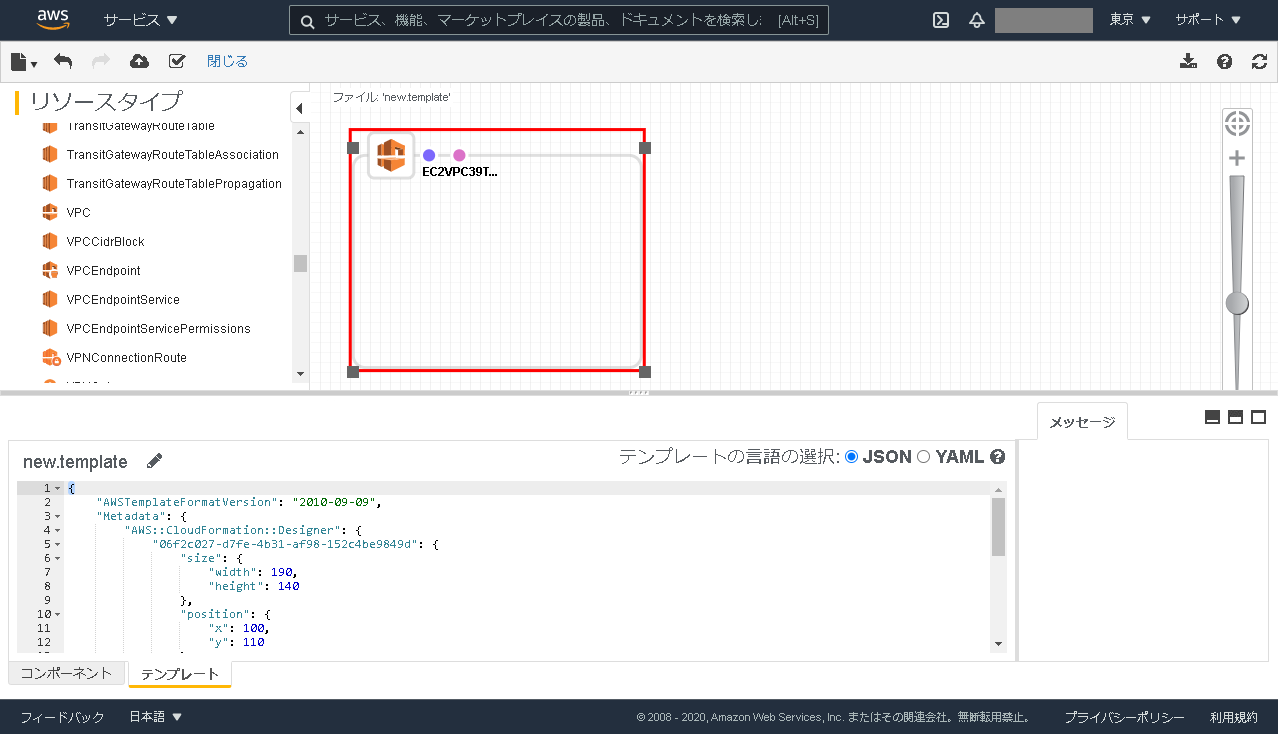Rename template with the pencil icon
This screenshot has width=1278, height=734.
click(x=154, y=461)
